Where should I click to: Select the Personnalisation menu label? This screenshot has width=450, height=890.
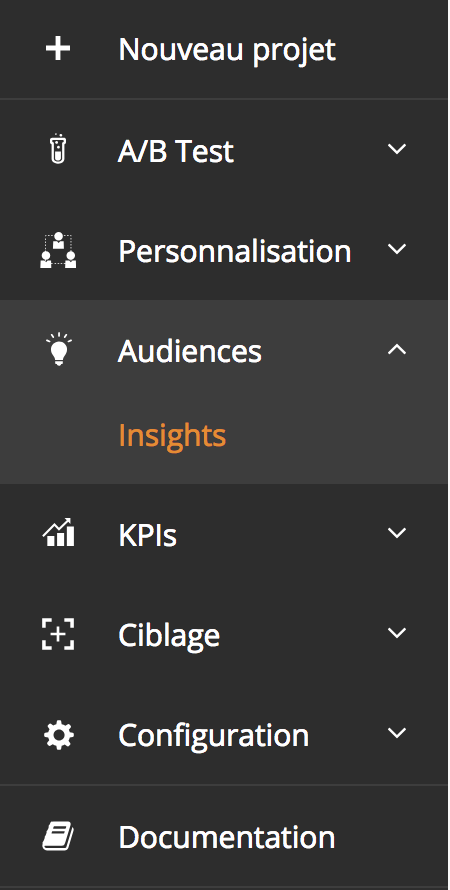pos(234,250)
